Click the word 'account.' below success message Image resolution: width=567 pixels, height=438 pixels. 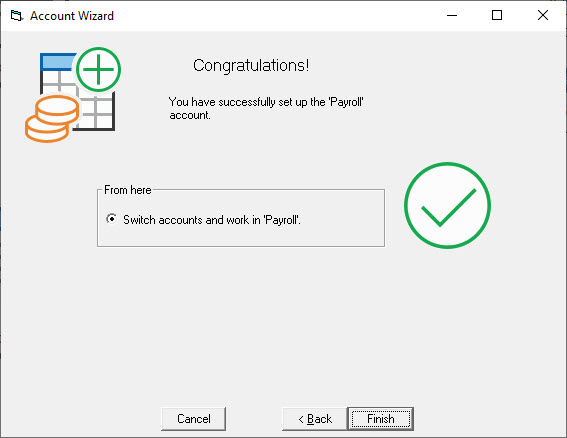coord(190,115)
